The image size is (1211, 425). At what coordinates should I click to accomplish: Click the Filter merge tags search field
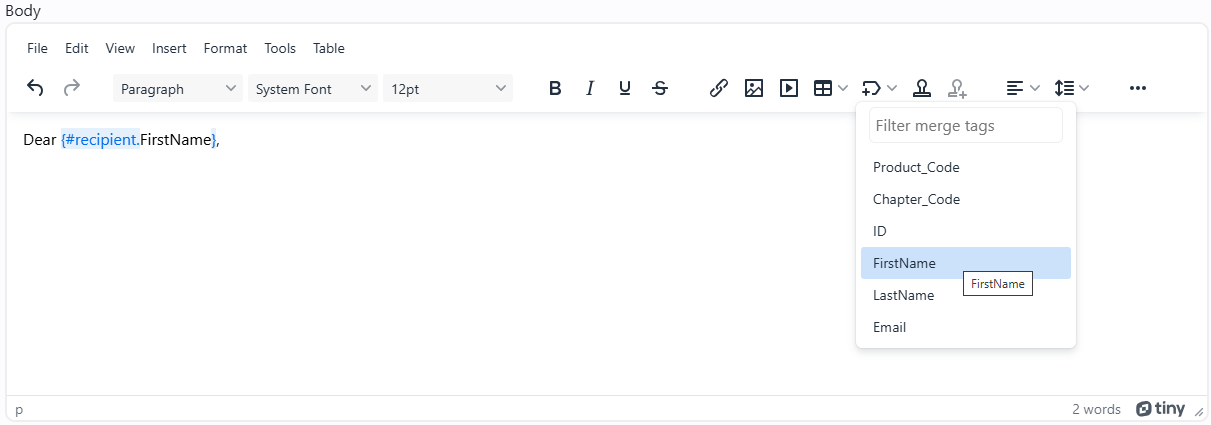pos(966,126)
